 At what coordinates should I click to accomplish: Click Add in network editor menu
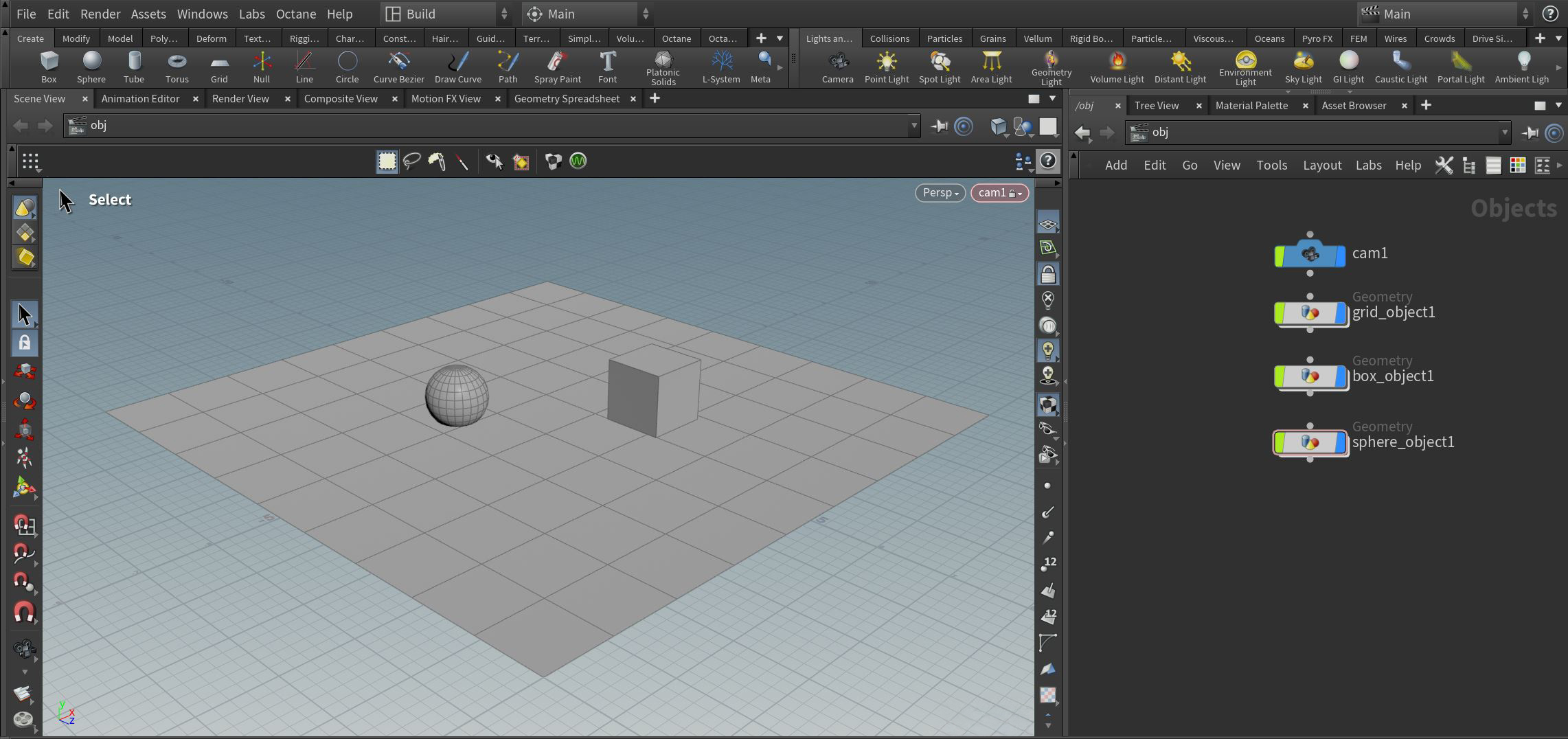tap(1115, 166)
